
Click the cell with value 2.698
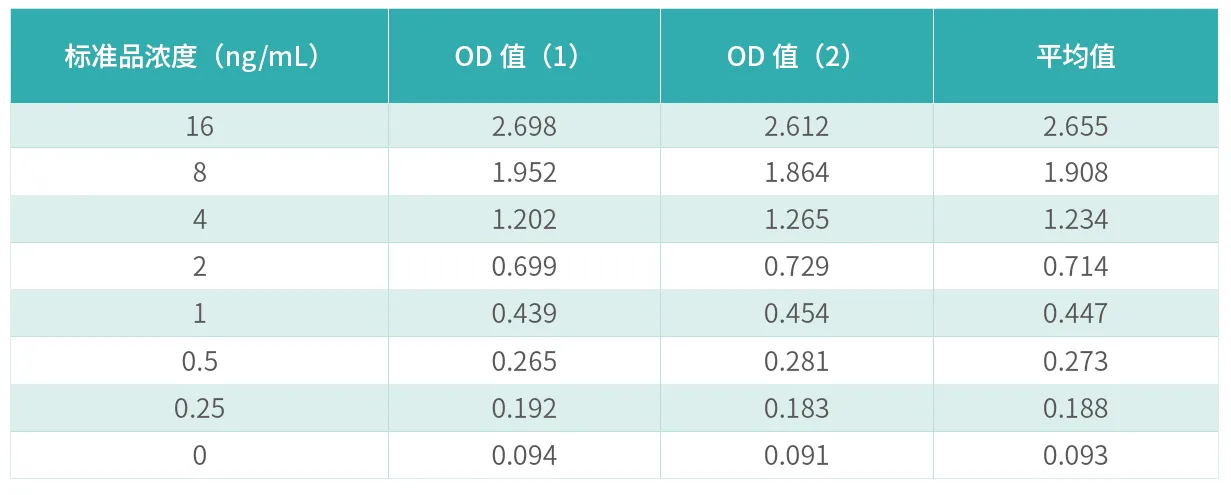(525, 127)
